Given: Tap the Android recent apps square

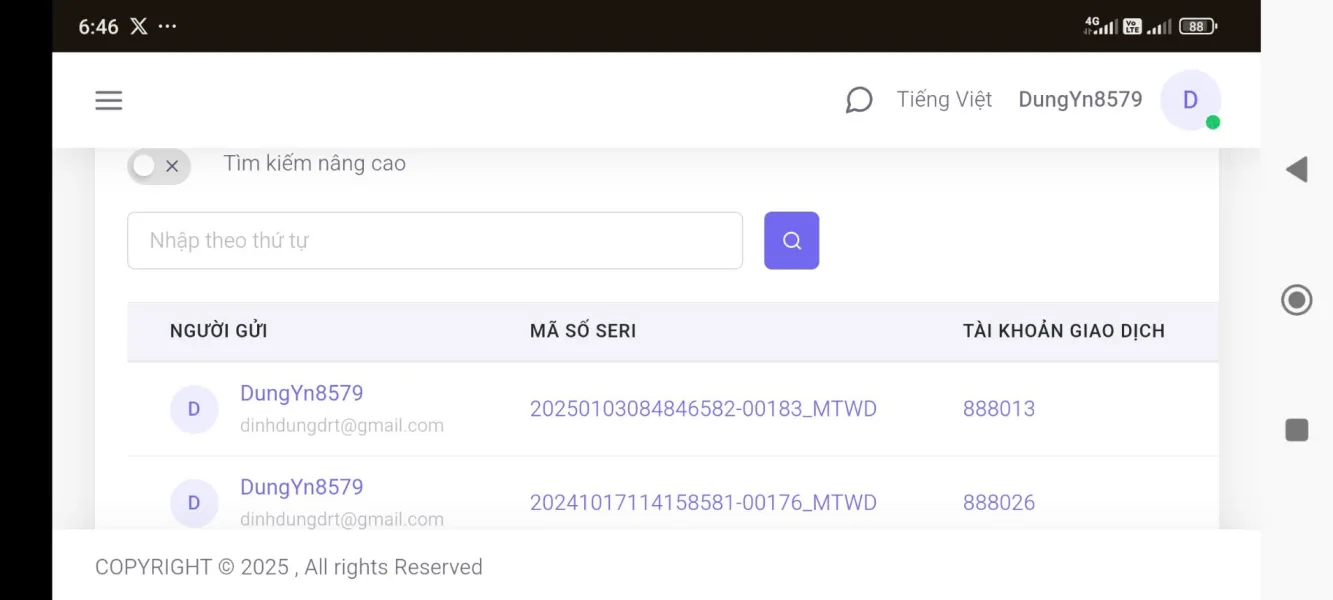Looking at the screenshot, I should click(1296, 430).
